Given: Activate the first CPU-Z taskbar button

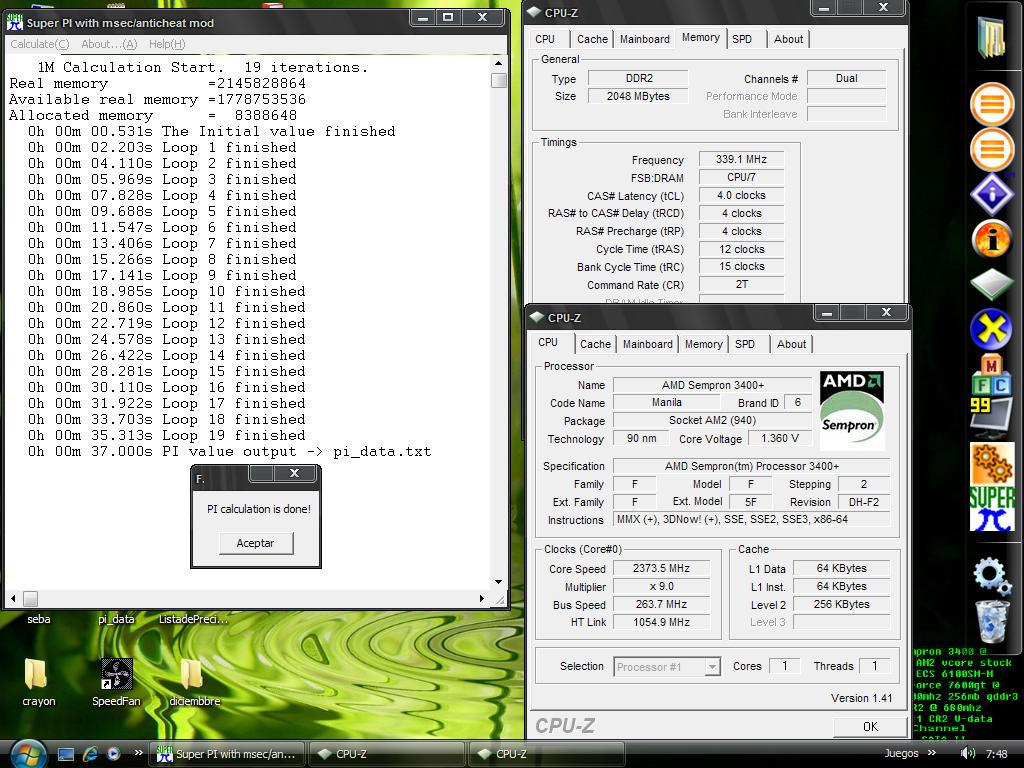Looking at the screenshot, I should 387,754.
